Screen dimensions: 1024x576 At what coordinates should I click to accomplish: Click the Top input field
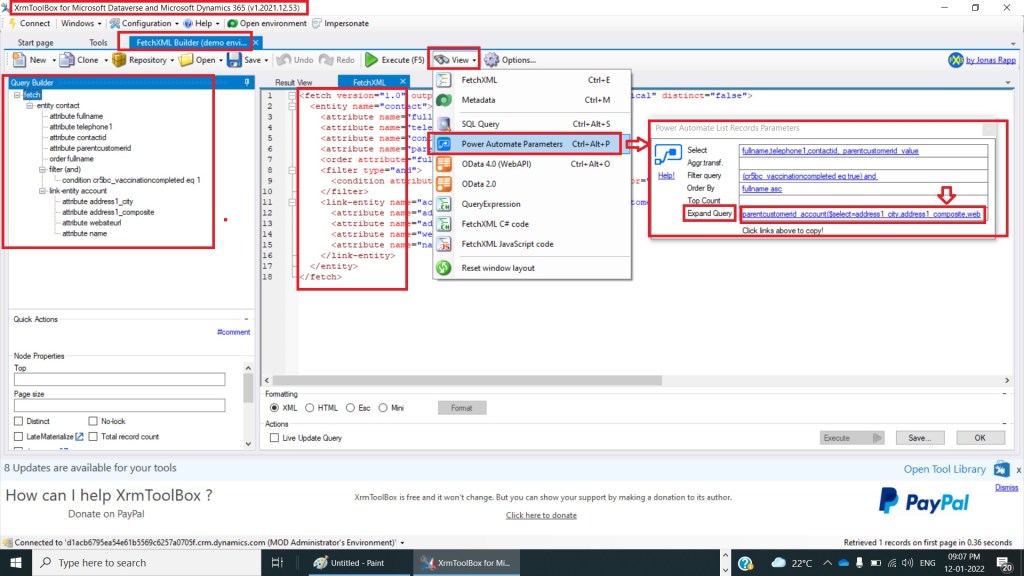pyautogui.click(x=119, y=380)
